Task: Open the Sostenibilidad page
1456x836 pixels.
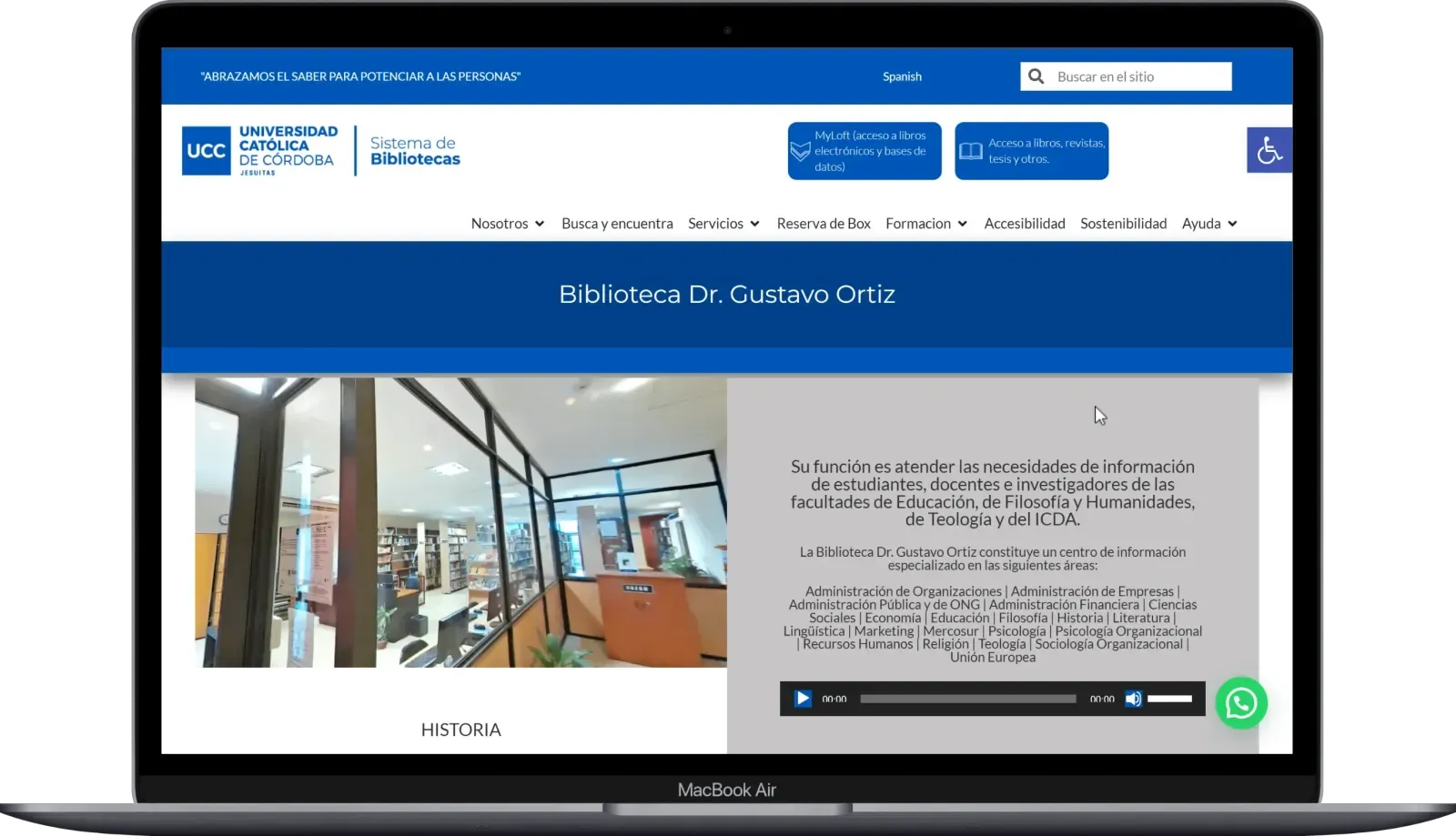Action: [1123, 224]
